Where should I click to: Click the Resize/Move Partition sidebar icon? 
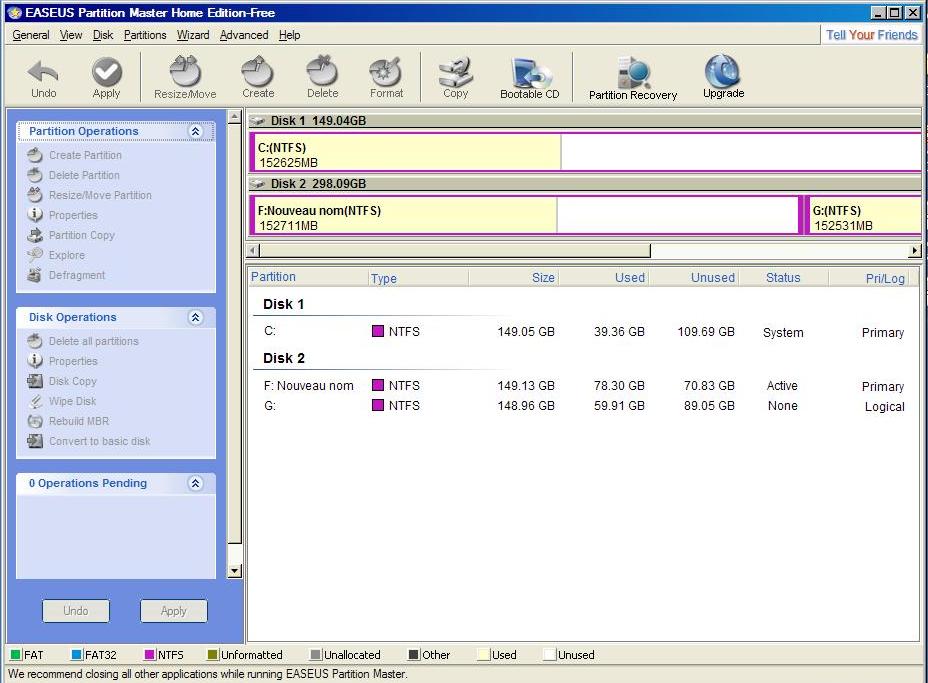click(x=36, y=195)
